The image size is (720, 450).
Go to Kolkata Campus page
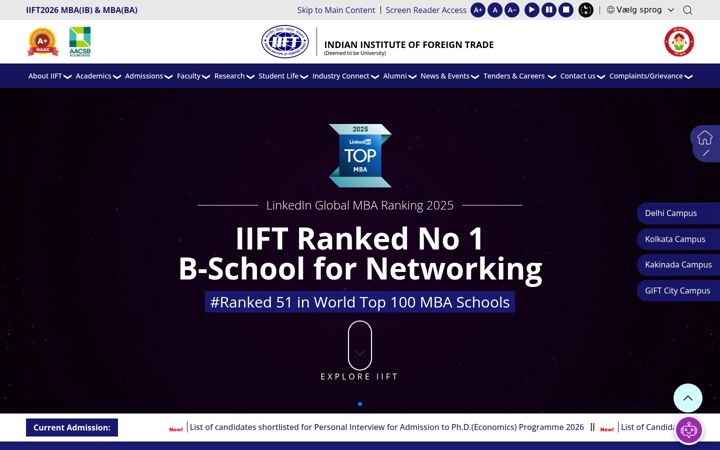678,239
